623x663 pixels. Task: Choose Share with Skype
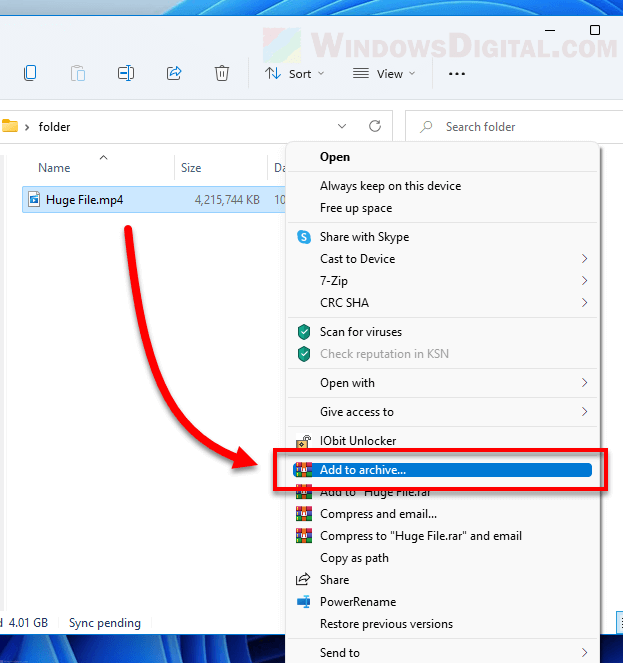(442, 237)
